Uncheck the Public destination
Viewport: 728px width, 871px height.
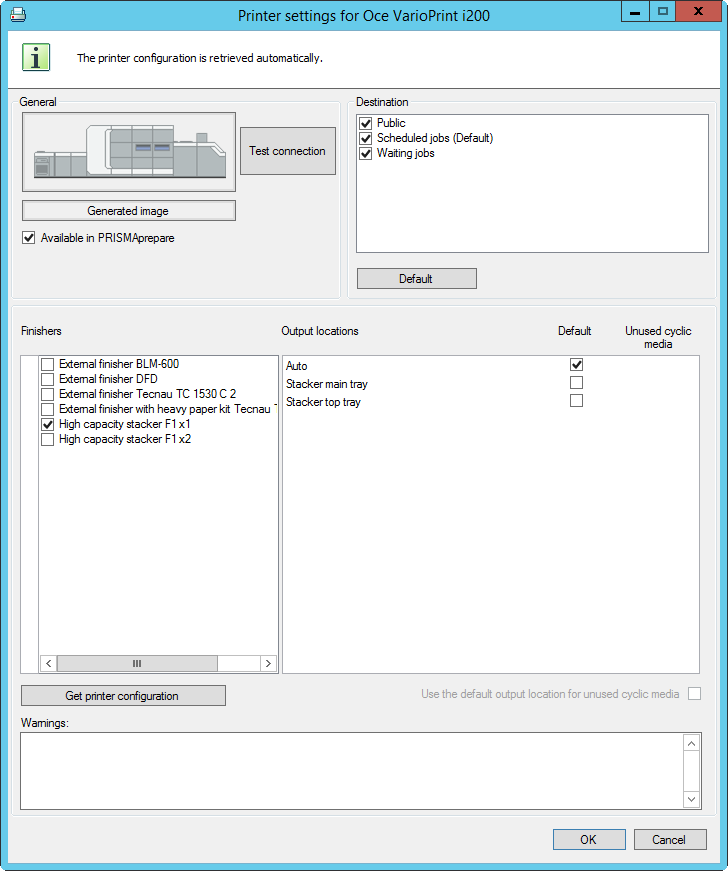[365, 123]
